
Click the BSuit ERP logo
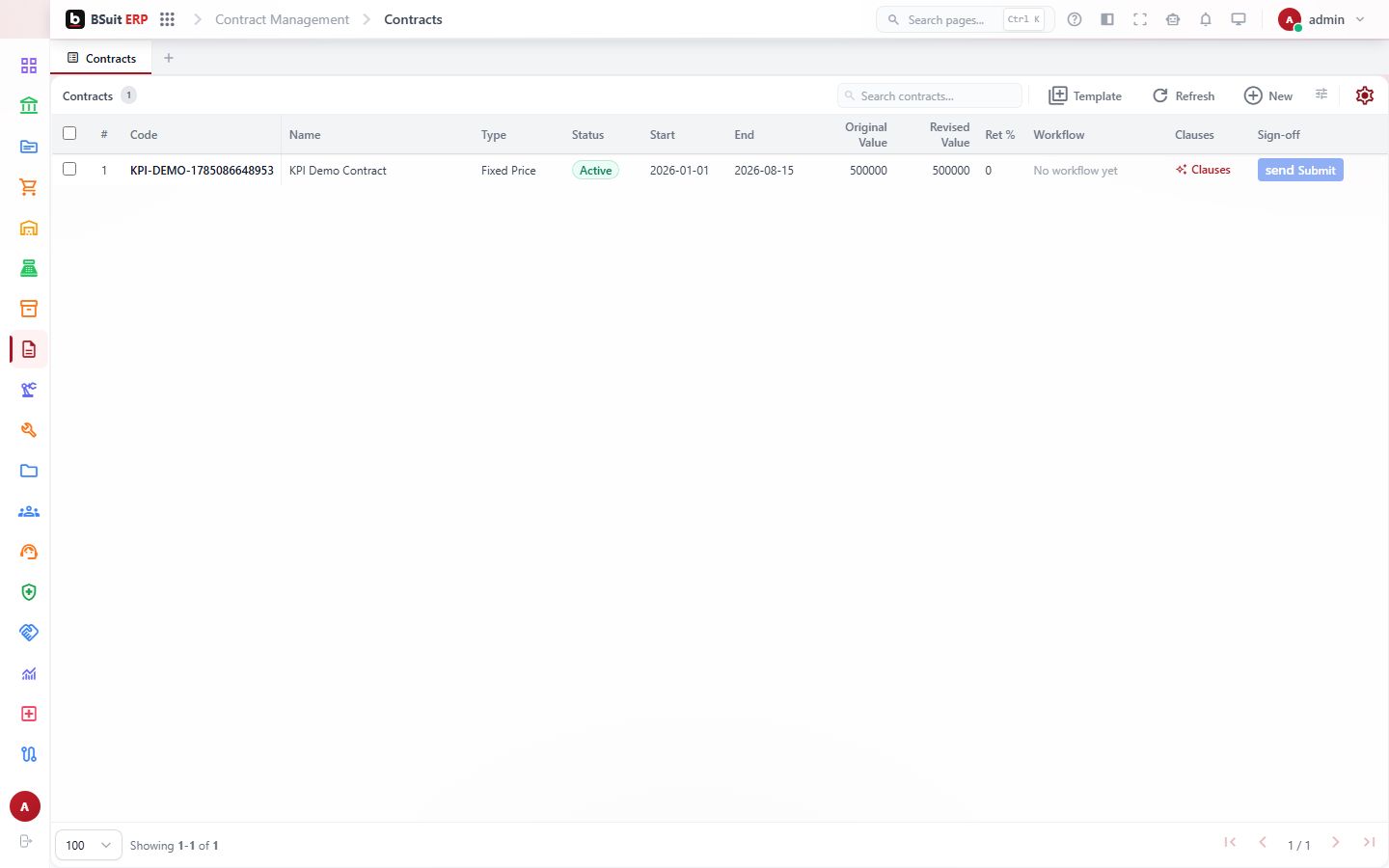click(x=107, y=19)
